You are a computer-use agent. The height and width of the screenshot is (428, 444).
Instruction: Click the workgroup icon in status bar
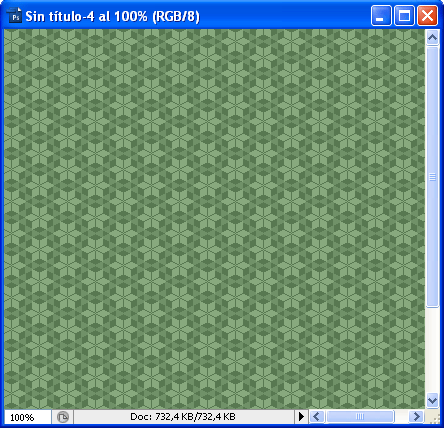63,417
